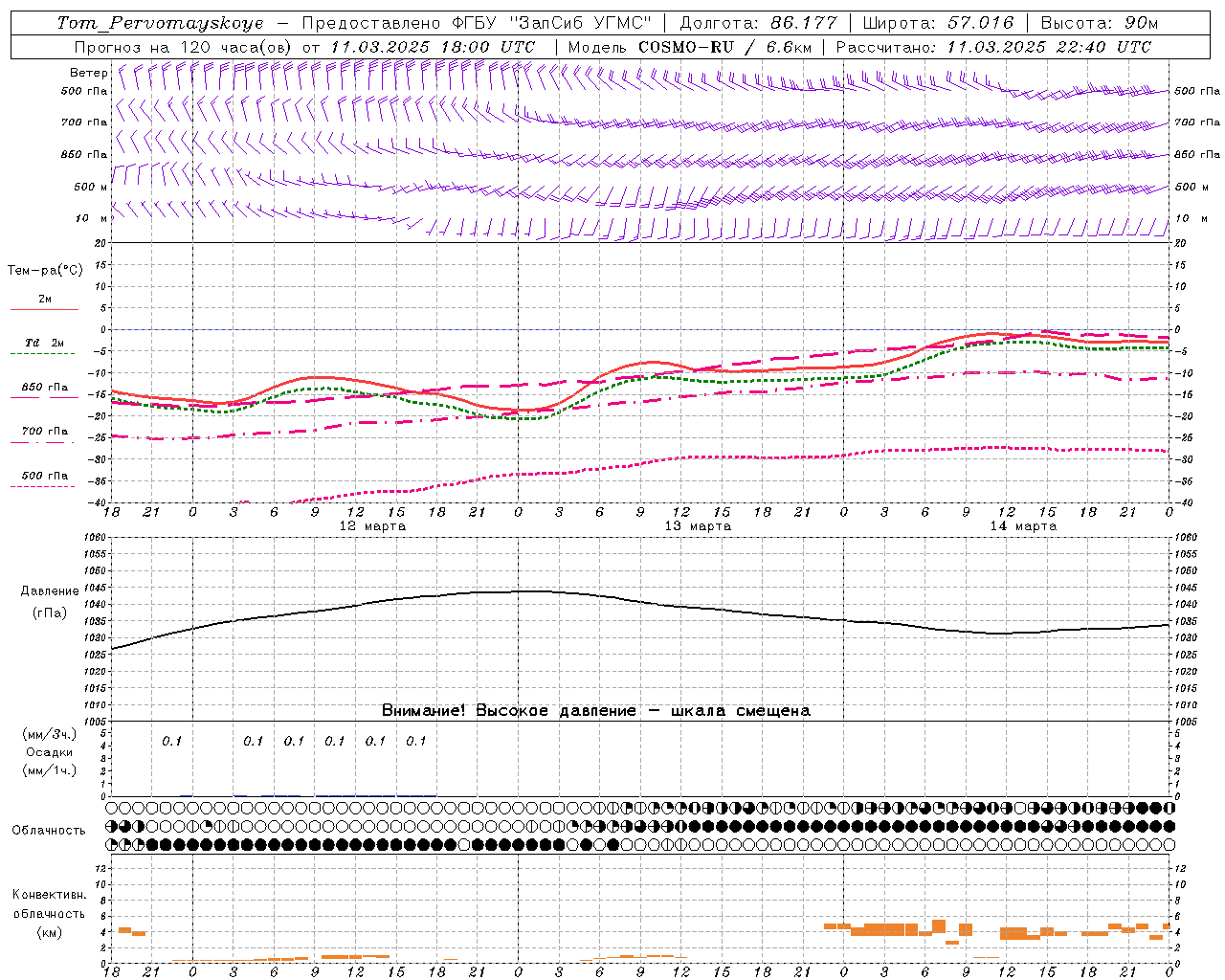
Task: Click the '13 марта' date label
Action: [x=698, y=526]
